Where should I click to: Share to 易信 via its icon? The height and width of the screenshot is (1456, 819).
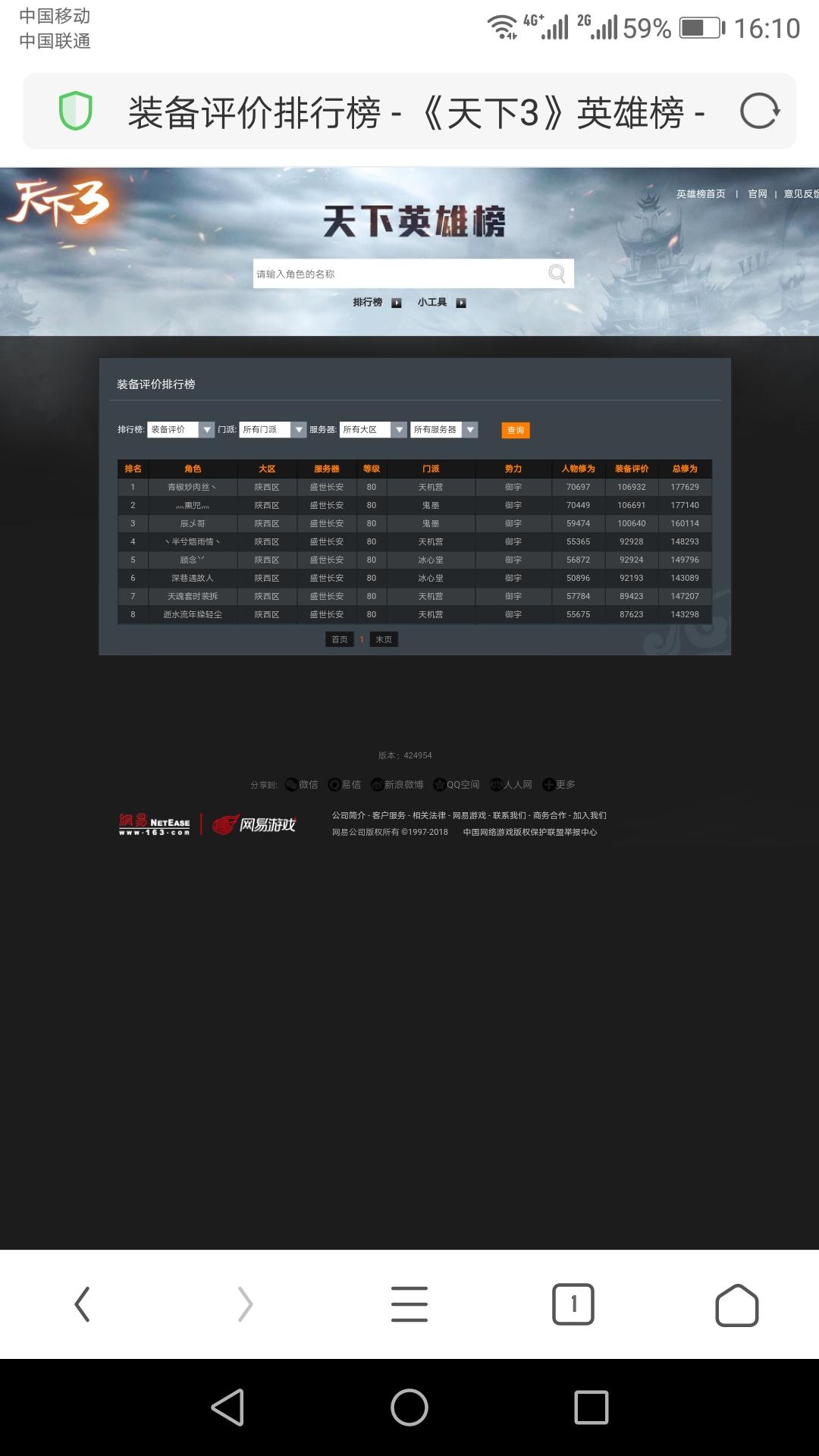[x=334, y=784]
